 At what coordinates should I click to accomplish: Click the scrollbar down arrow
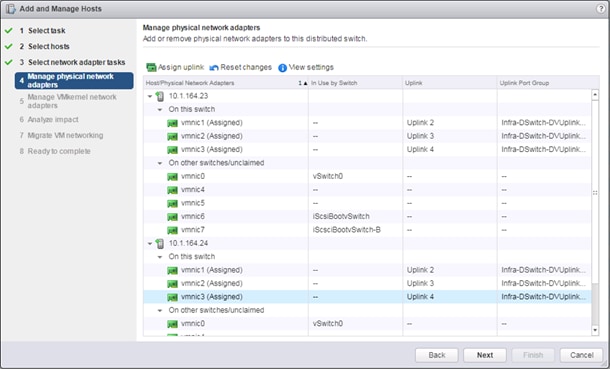click(x=595, y=330)
